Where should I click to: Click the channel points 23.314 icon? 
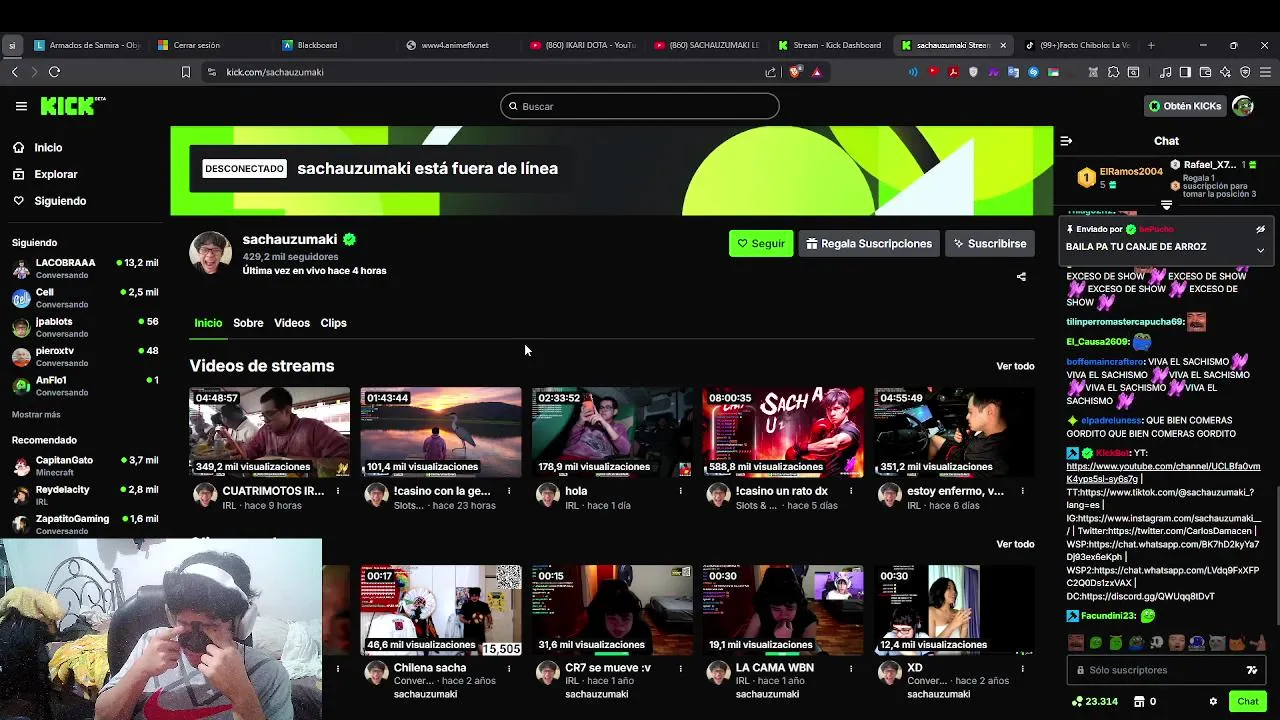(1076, 702)
